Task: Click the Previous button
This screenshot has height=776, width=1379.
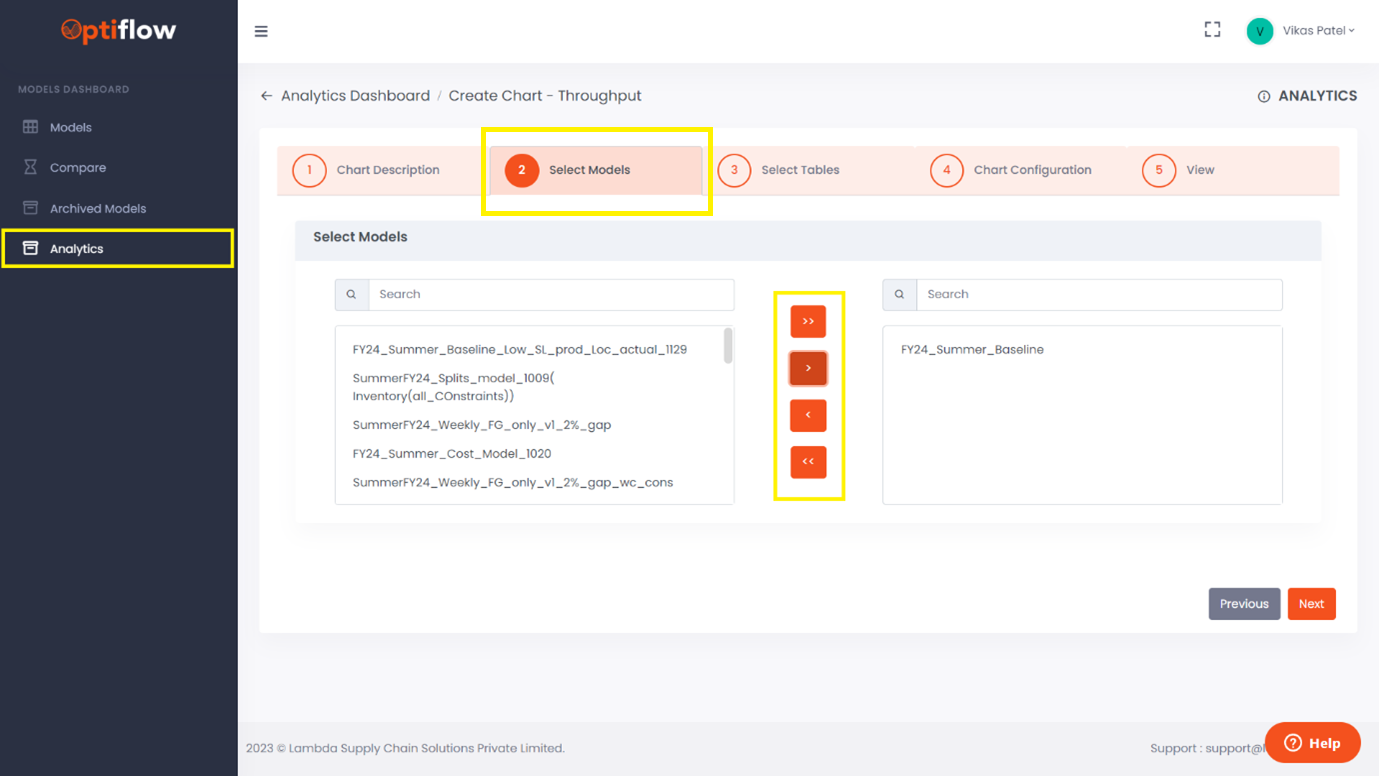Action: 1244,604
